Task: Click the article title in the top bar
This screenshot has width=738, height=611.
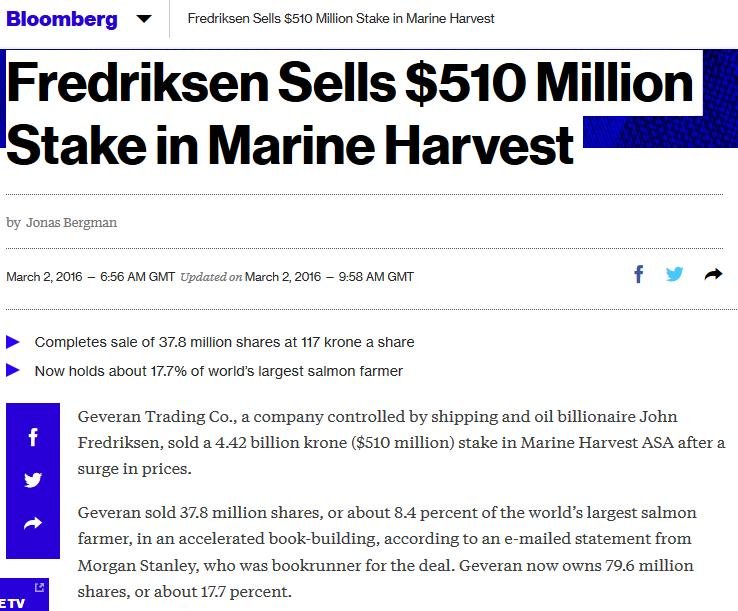Action: [341, 19]
